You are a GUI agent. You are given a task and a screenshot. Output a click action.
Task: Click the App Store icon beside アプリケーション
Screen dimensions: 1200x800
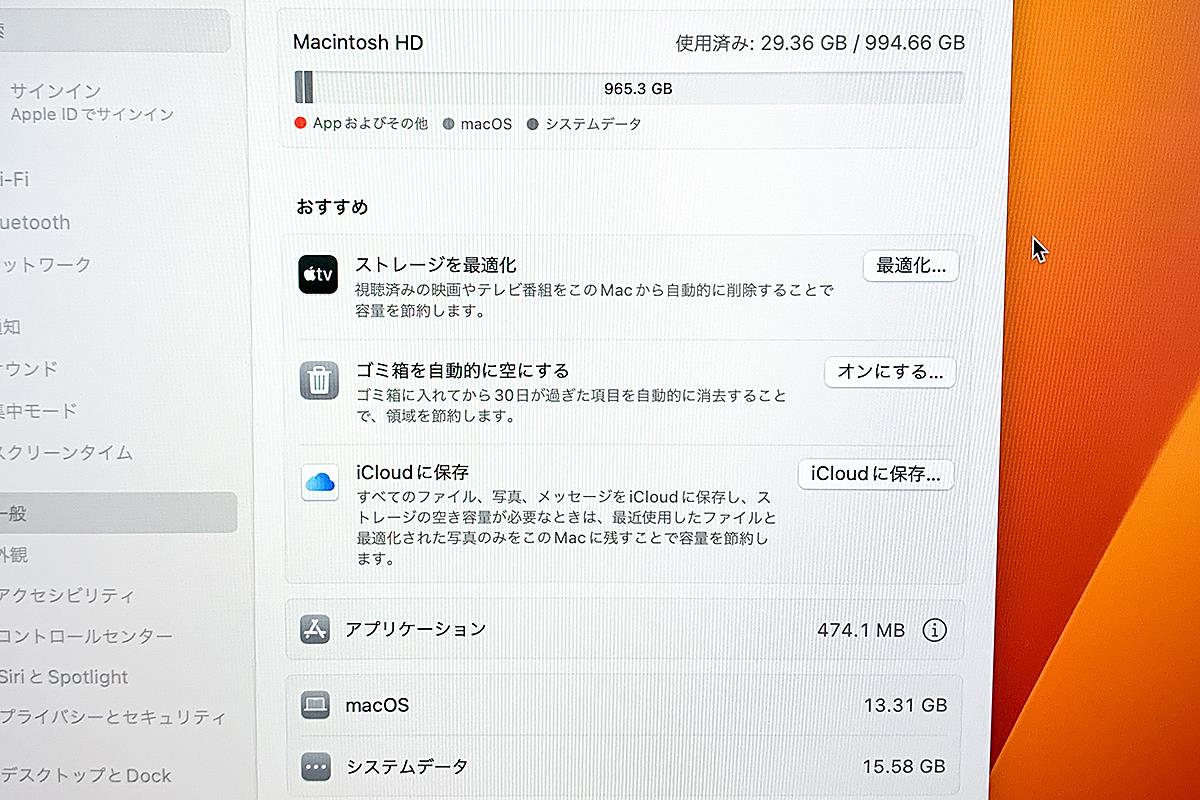[x=315, y=629]
